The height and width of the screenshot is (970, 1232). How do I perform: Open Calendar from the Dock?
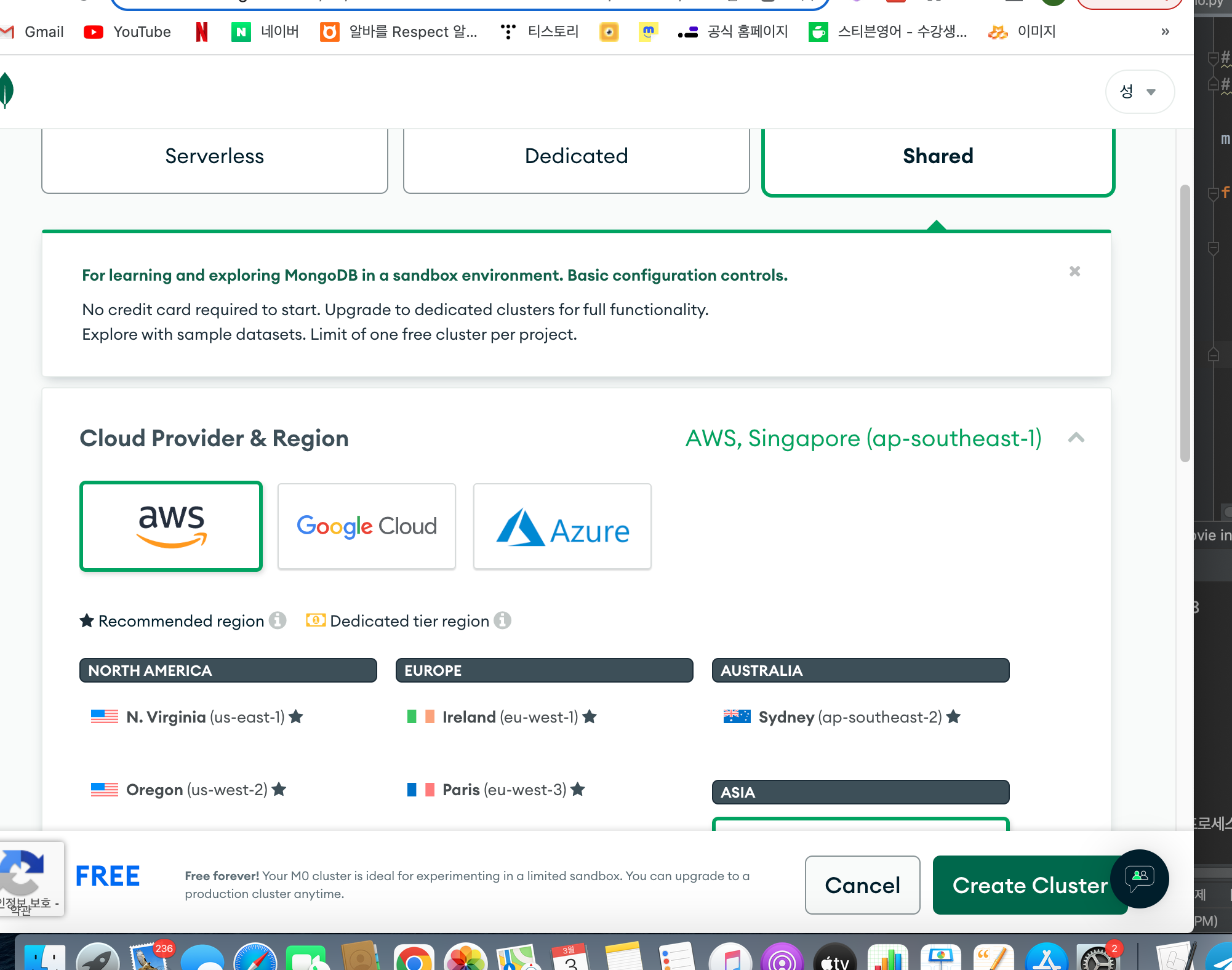click(x=571, y=956)
